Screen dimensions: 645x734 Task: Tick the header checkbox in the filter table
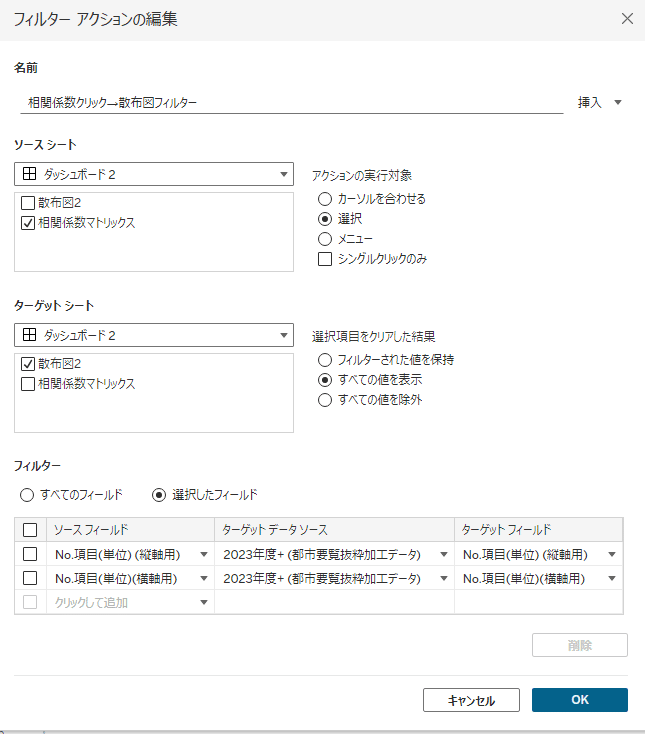(30, 530)
